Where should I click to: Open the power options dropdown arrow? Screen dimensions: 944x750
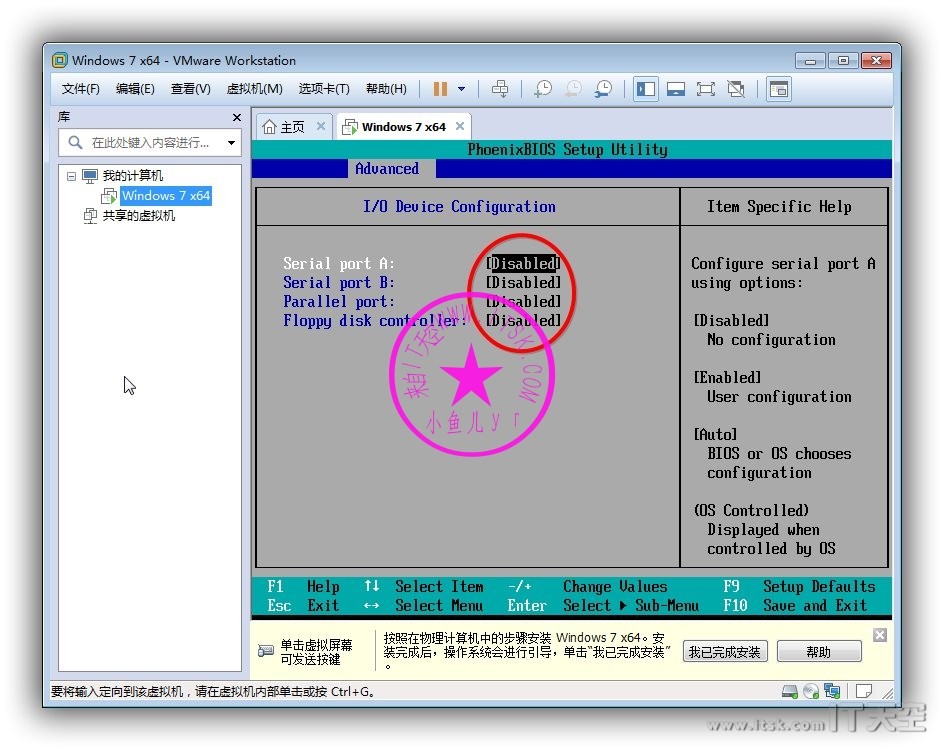pyautogui.click(x=461, y=89)
